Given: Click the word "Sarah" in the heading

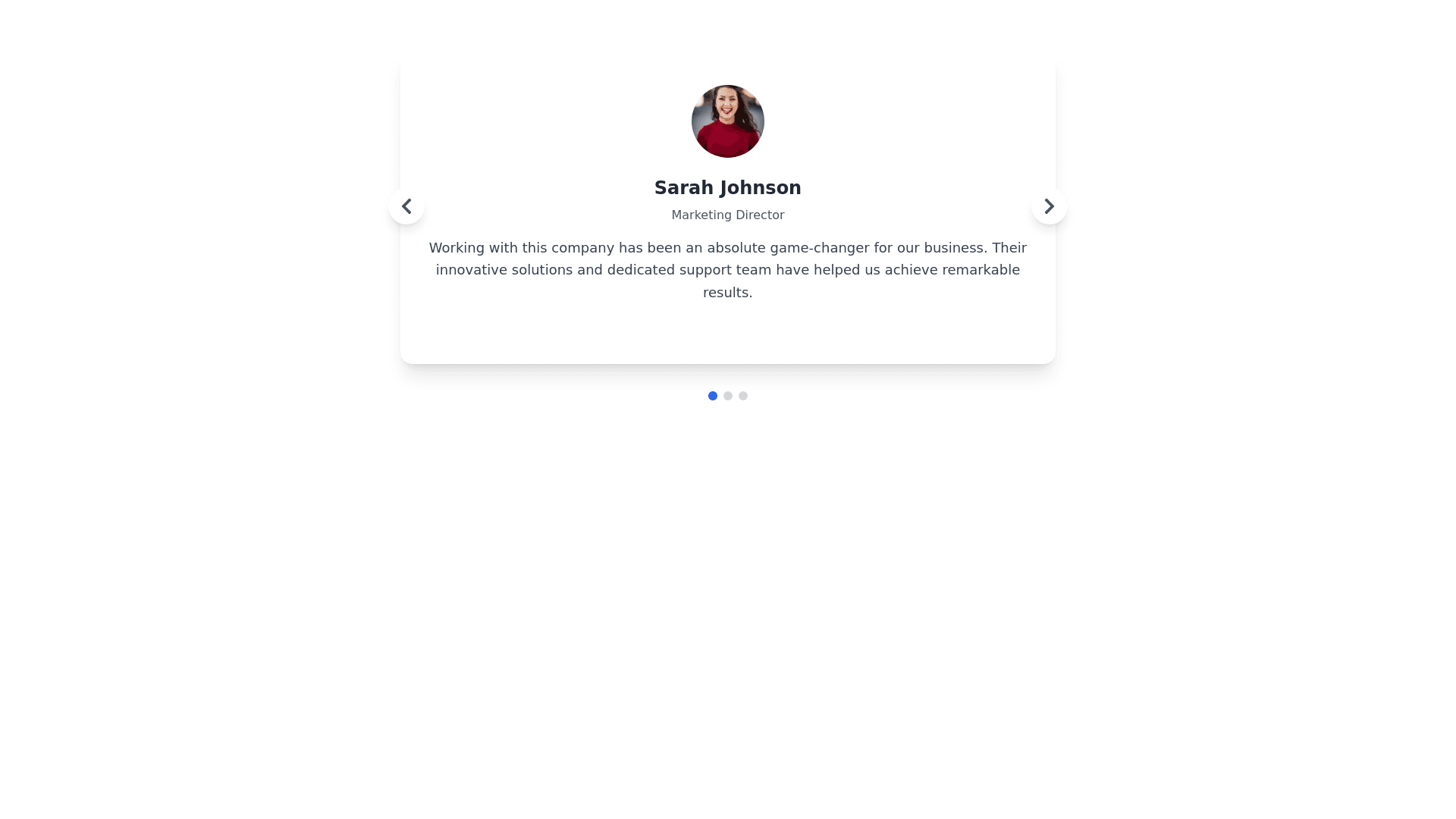Looking at the screenshot, I should point(683,188).
